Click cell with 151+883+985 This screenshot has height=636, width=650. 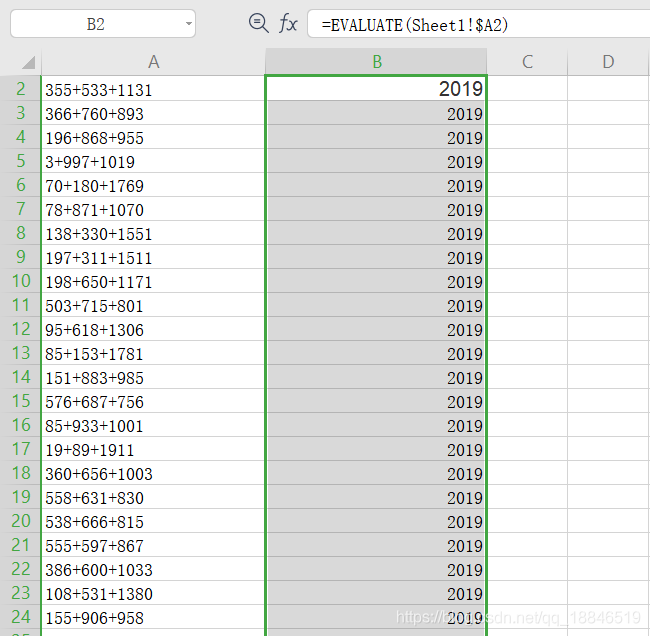[153, 377]
